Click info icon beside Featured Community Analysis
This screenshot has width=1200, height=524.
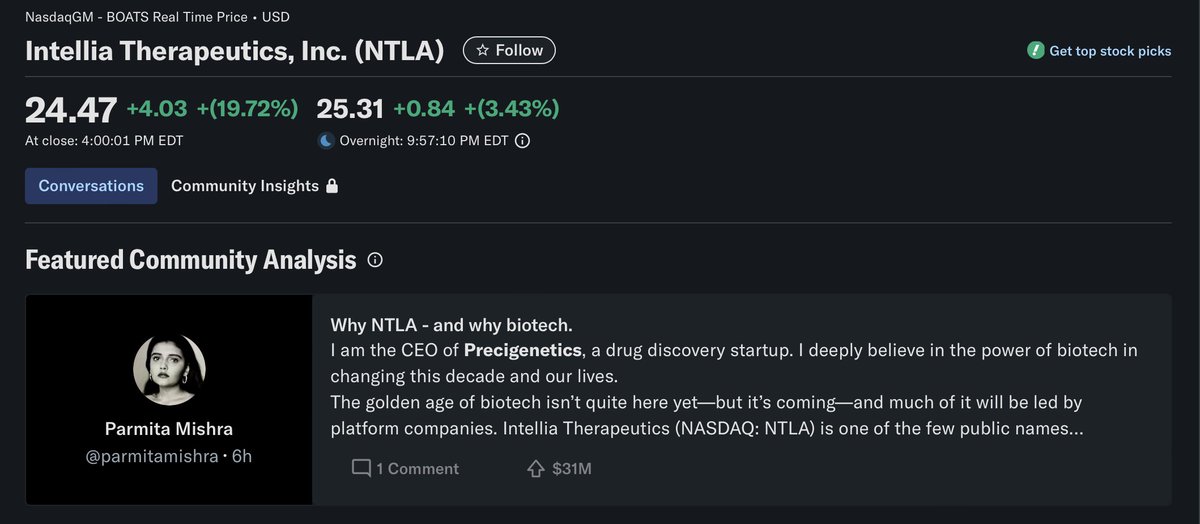(x=375, y=260)
